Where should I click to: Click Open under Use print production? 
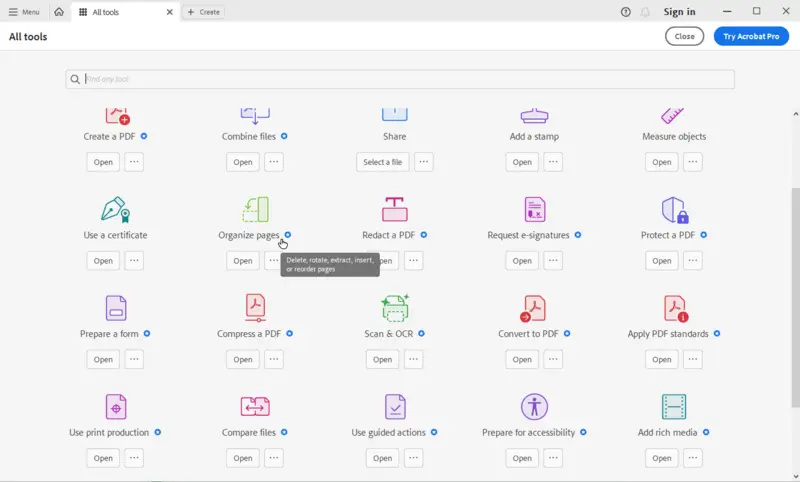pyautogui.click(x=103, y=458)
